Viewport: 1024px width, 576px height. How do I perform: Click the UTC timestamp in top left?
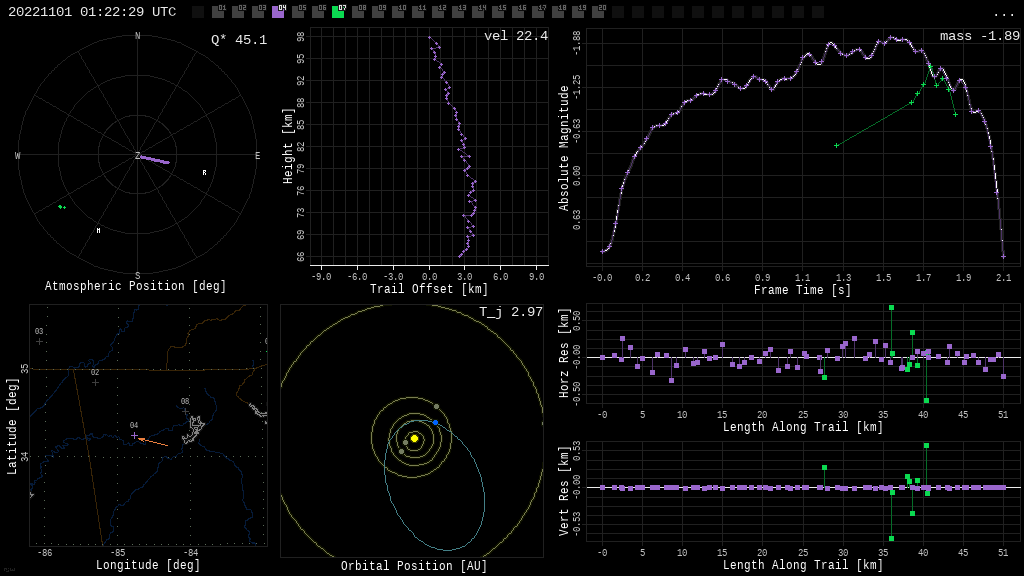point(92,12)
